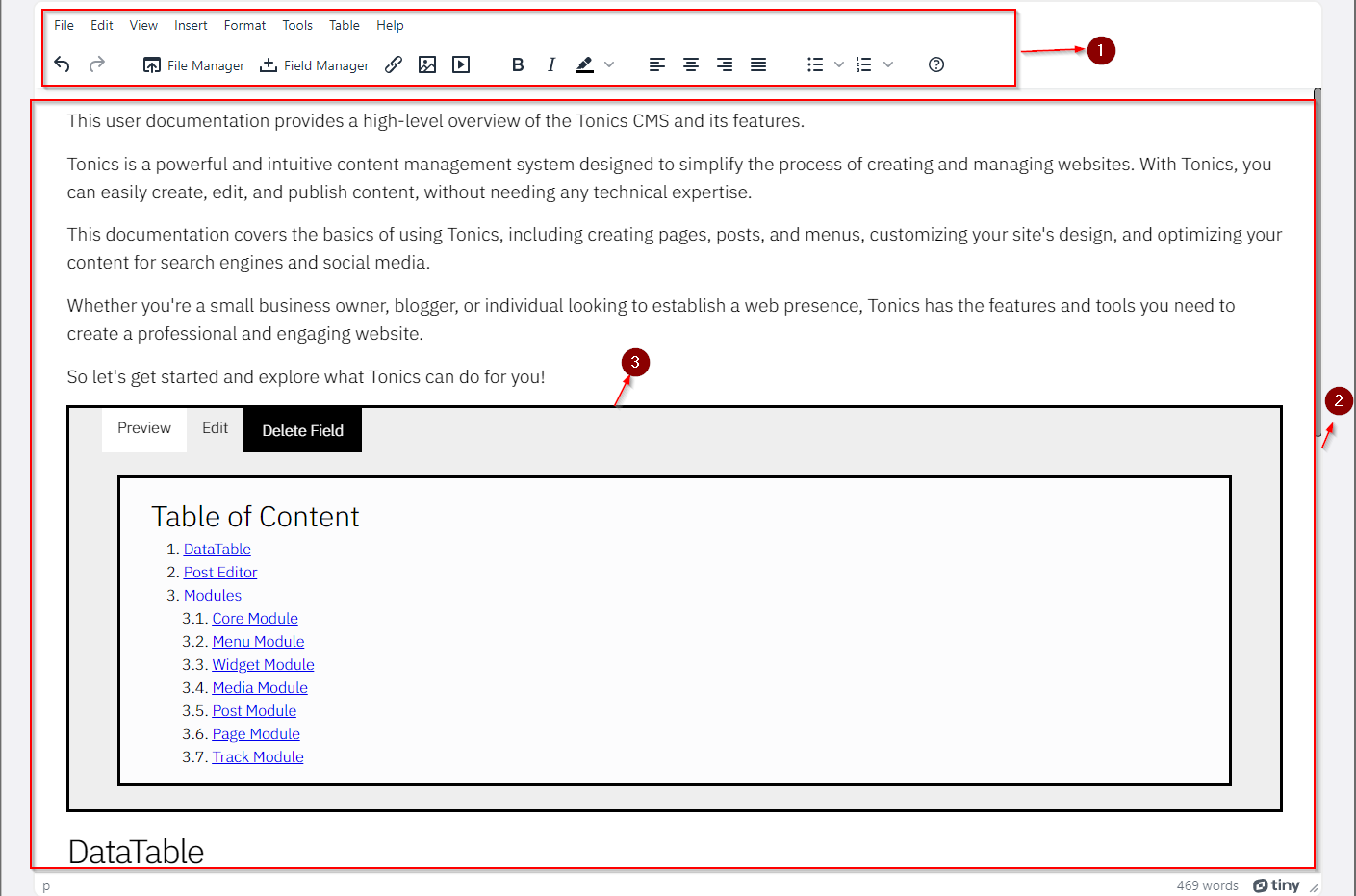Follow the Modules link
This screenshot has height=896, width=1356.
213,595
